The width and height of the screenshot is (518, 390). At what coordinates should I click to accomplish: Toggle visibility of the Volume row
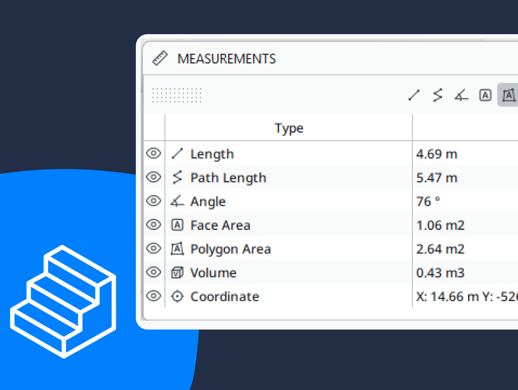coord(154,272)
